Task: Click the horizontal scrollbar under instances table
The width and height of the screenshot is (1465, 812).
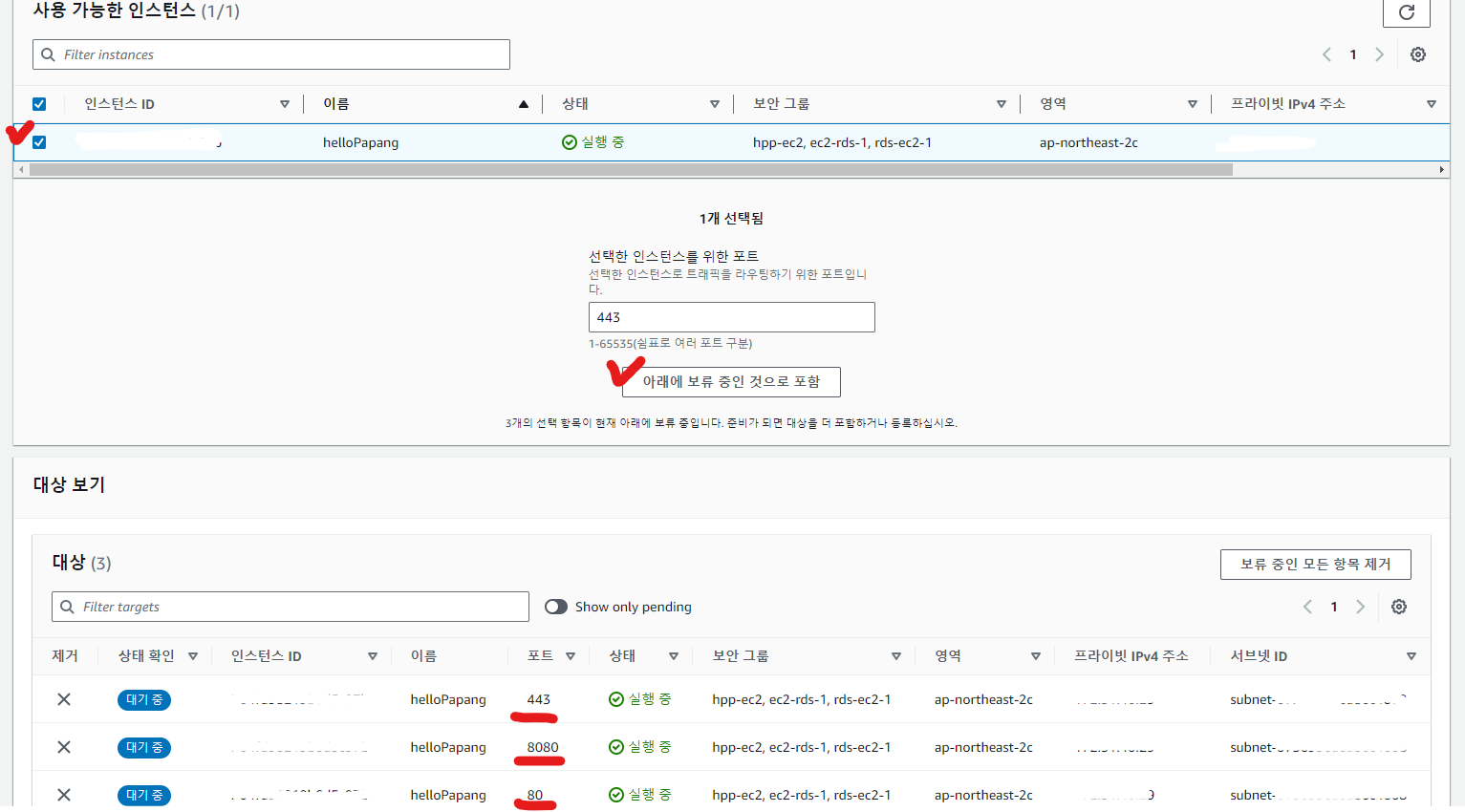Action: click(x=631, y=170)
